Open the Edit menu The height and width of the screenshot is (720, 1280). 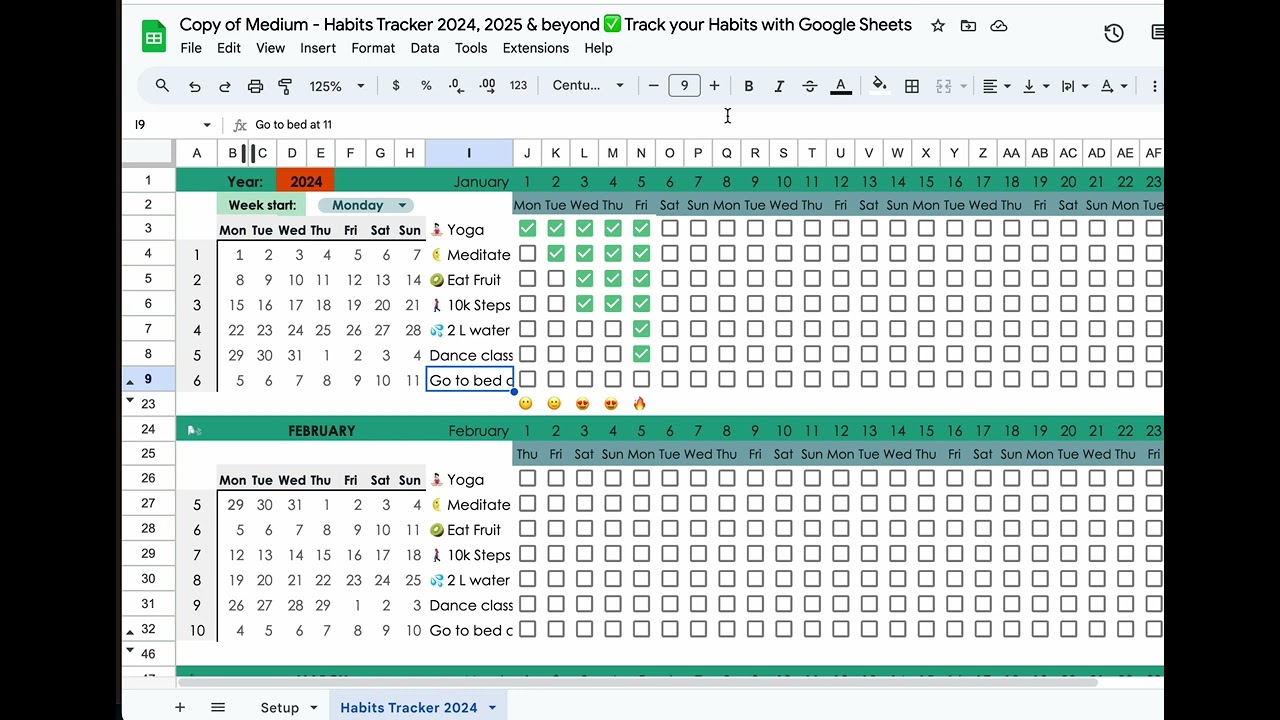pos(229,48)
